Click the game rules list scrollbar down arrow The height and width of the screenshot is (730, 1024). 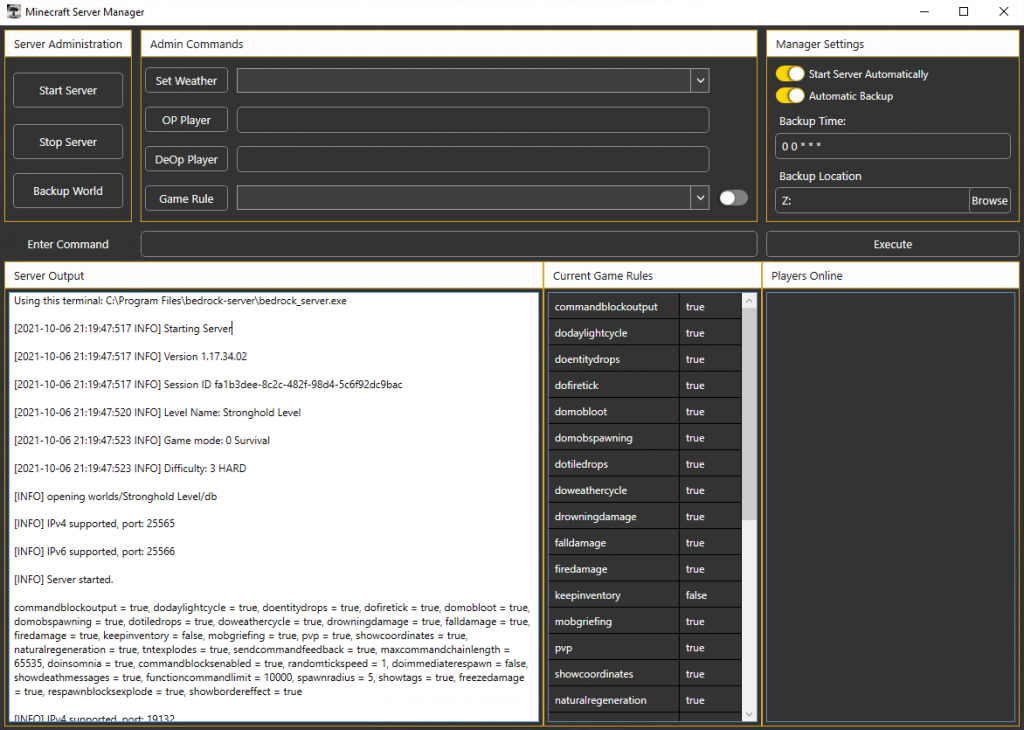pos(749,714)
